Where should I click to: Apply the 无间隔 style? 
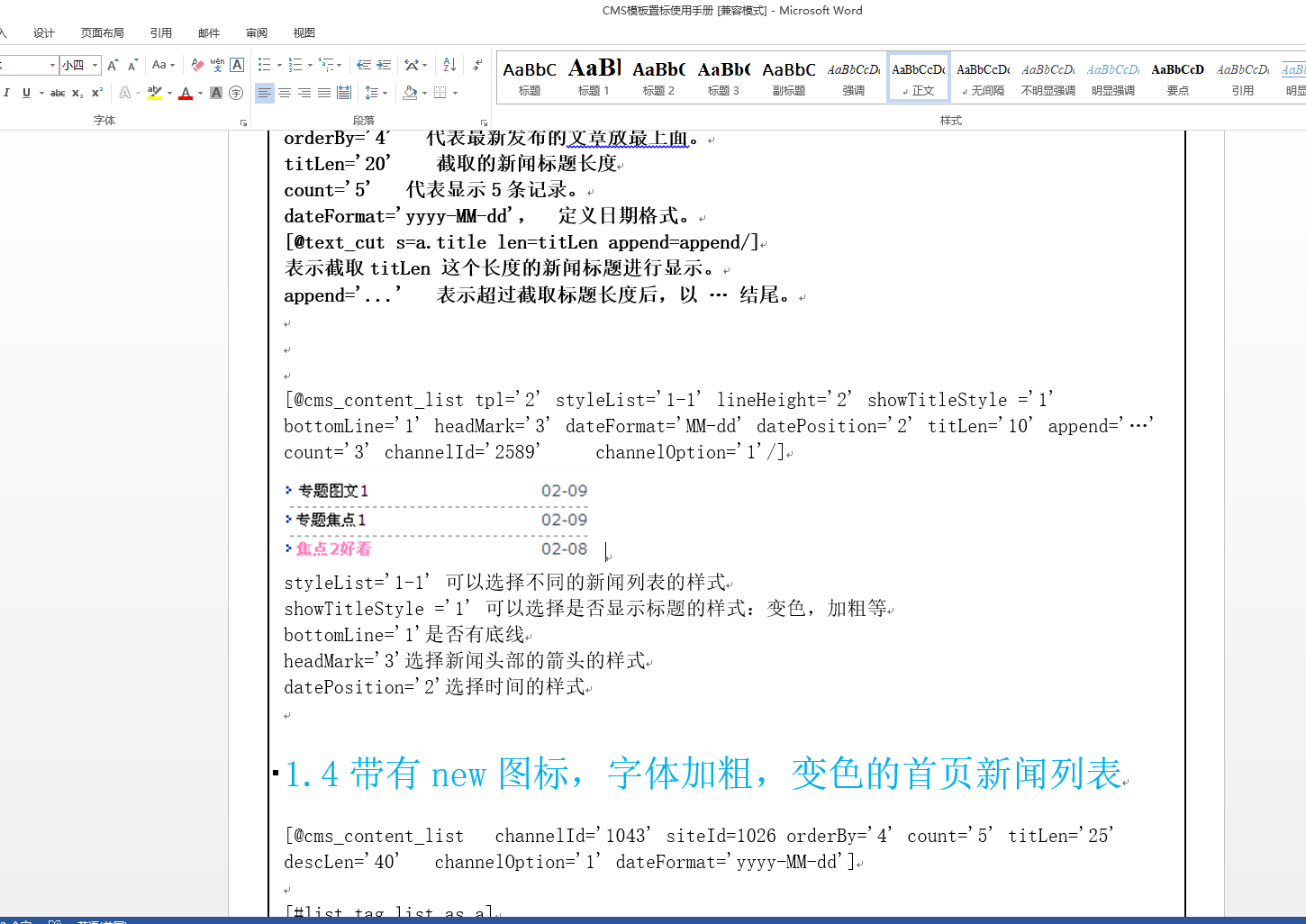point(983,77)
